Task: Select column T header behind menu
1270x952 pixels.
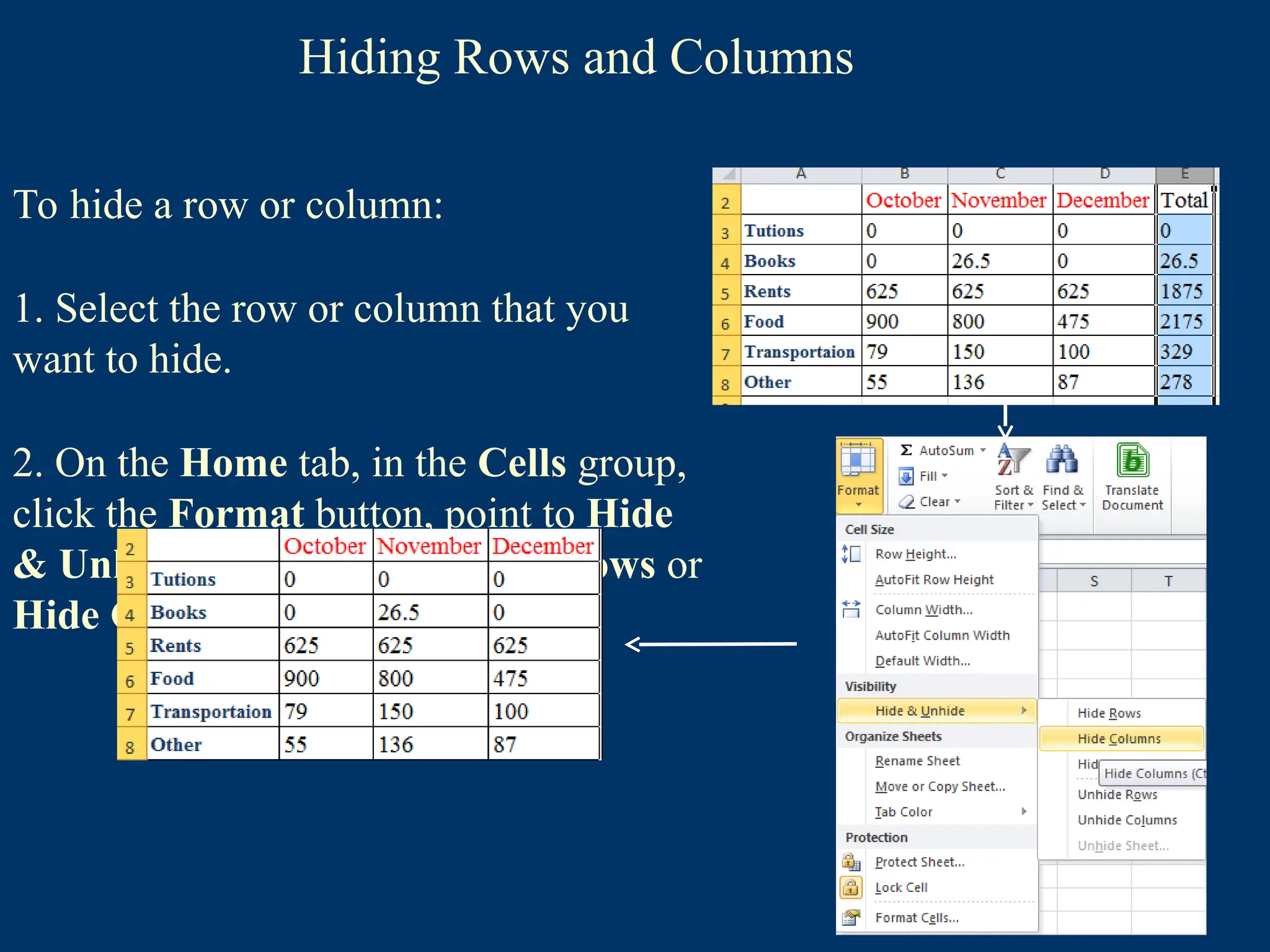Action: (1168, 581)
